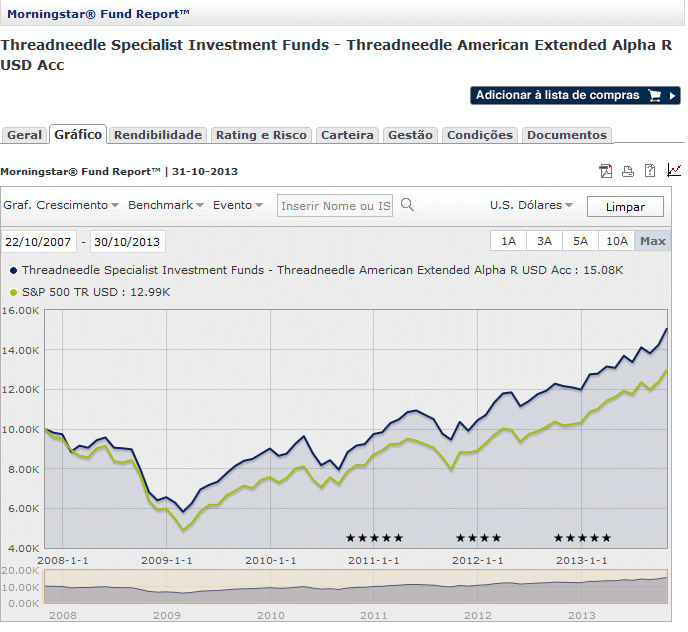This screenshot has width=688, height=632.
Task: Expand the Graf. Crescimento dropdown
Action: click(61, 205)
